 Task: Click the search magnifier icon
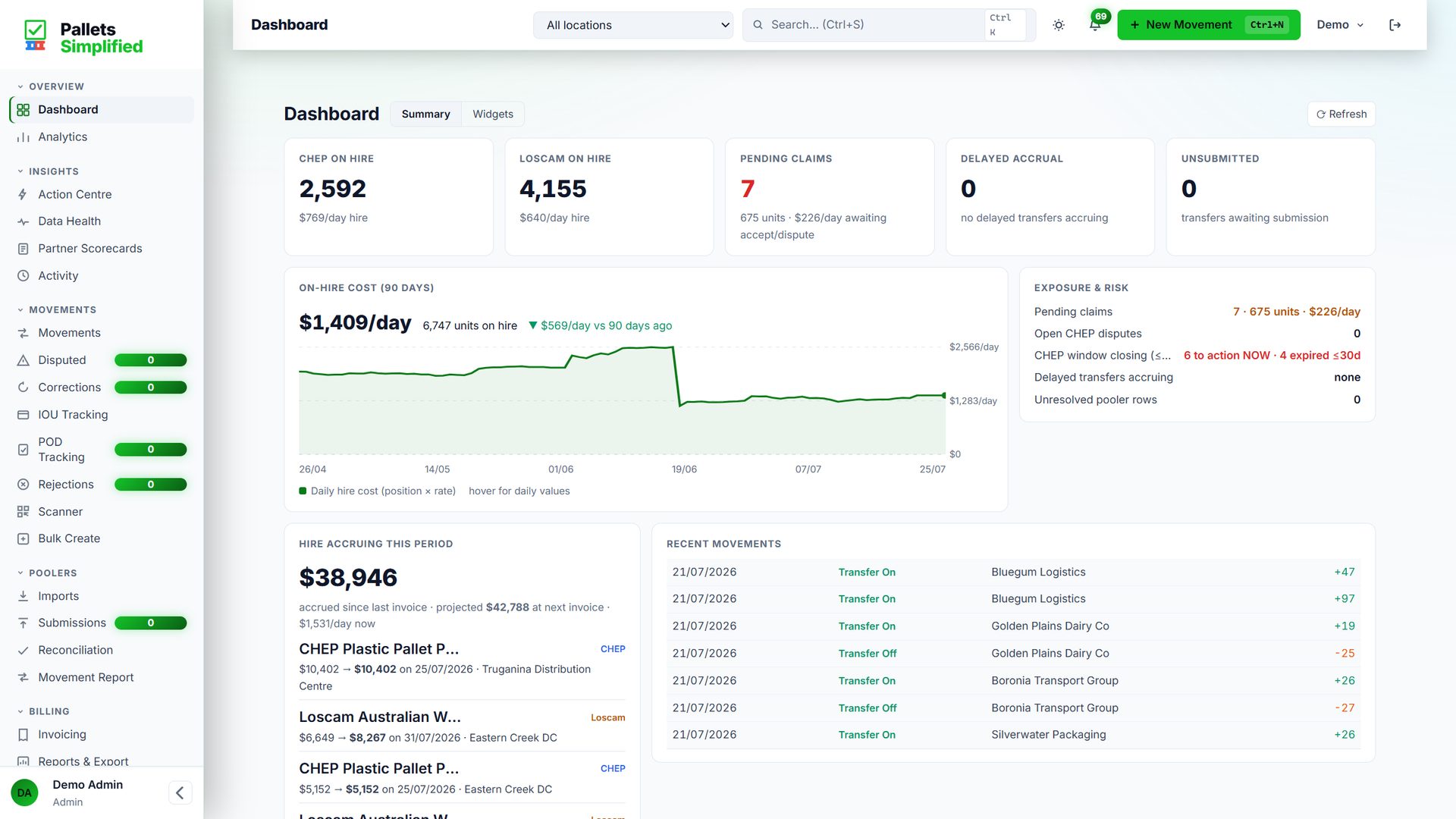tap(758, 25)
